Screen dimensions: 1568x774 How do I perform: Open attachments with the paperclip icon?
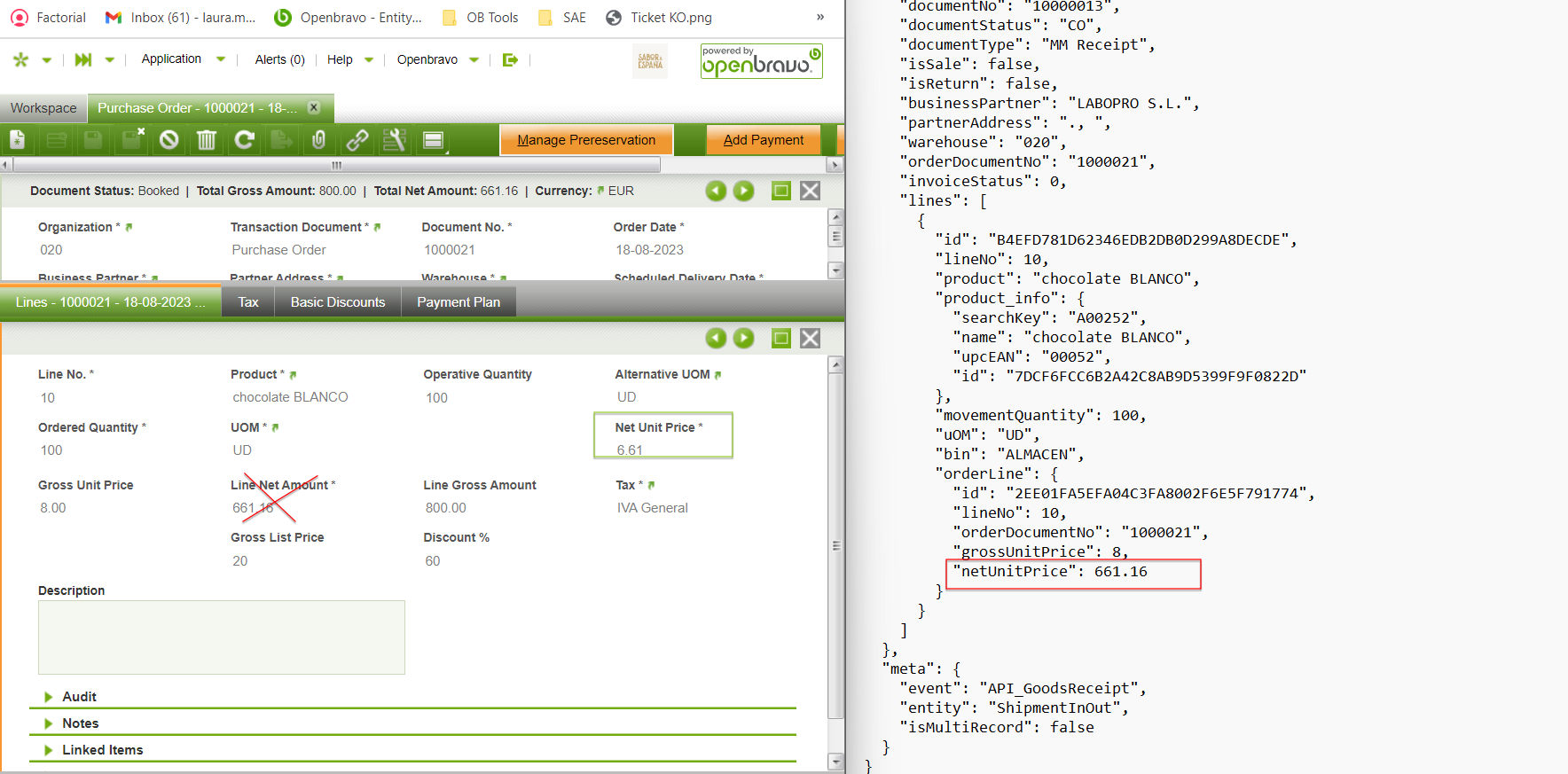pyautogui.click(x=319, y=140)
